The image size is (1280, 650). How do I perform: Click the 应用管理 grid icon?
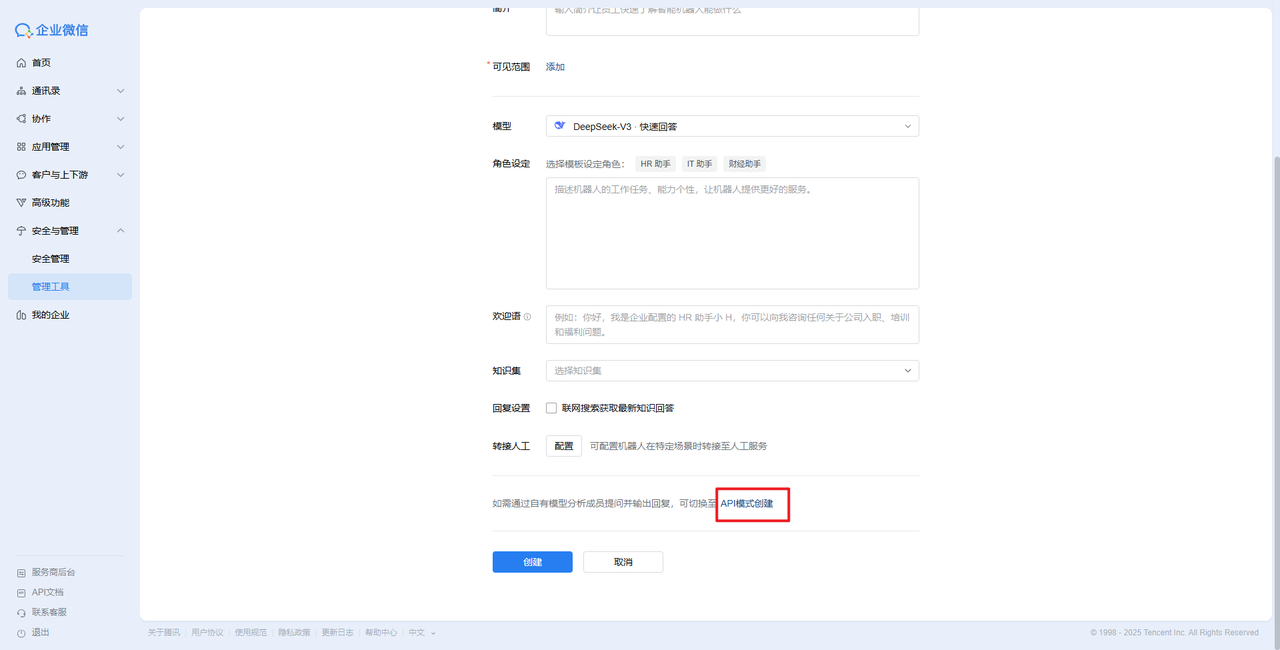point(21,147)
